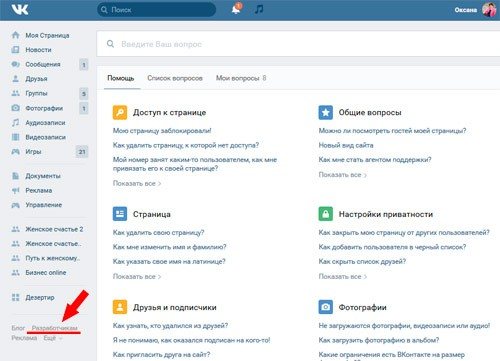Open Реклама footer link

[24, 338]
